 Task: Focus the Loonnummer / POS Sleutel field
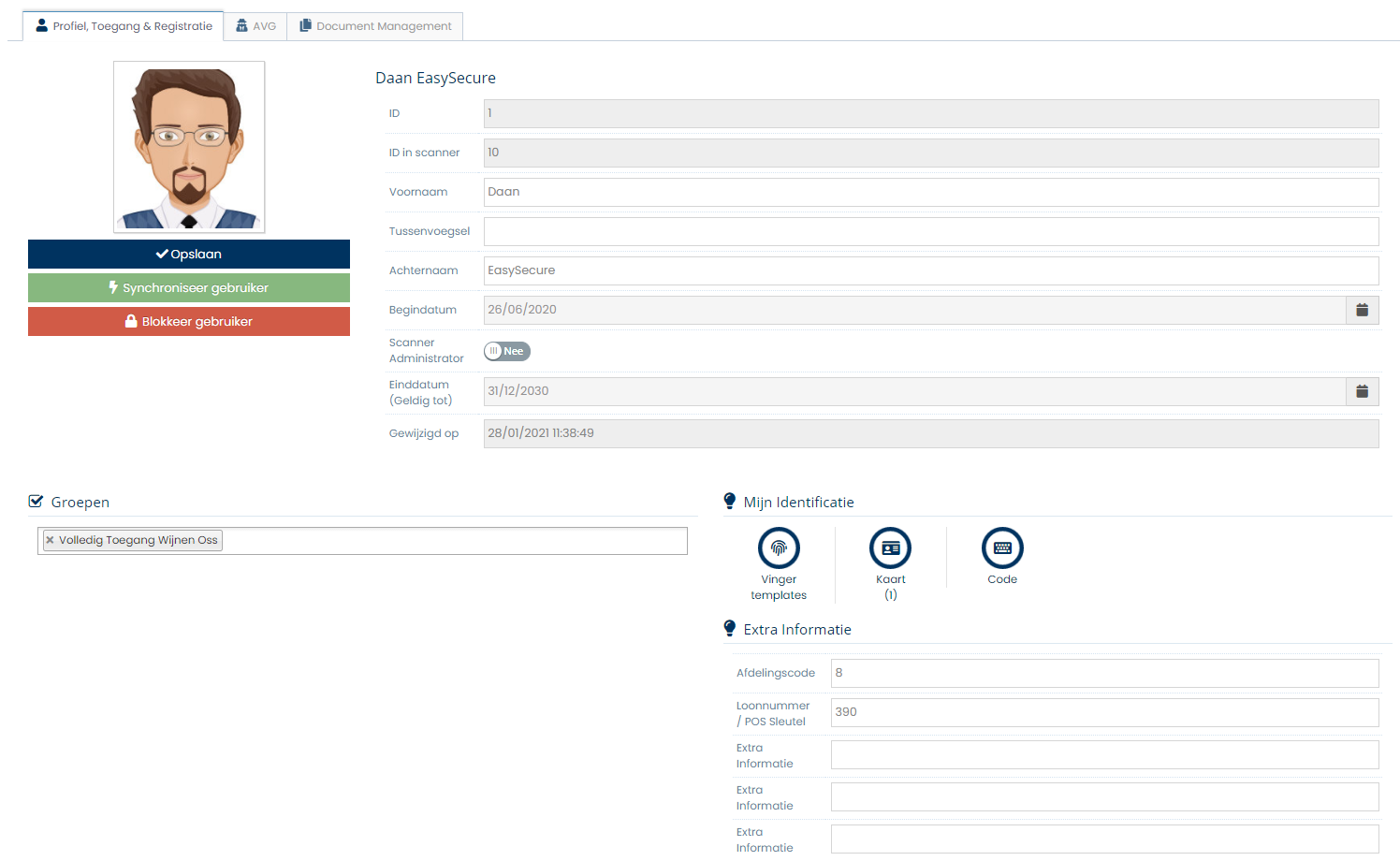coord(1104,712)
